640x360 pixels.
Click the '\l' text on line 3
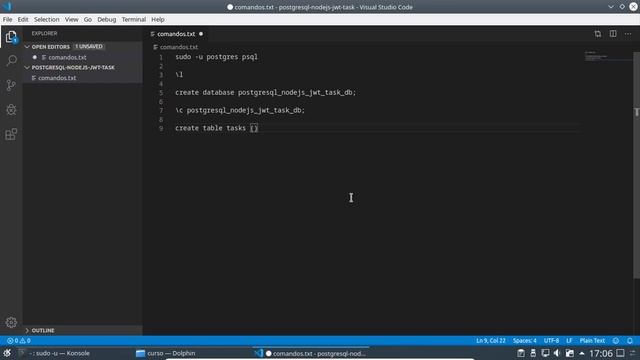179,75
